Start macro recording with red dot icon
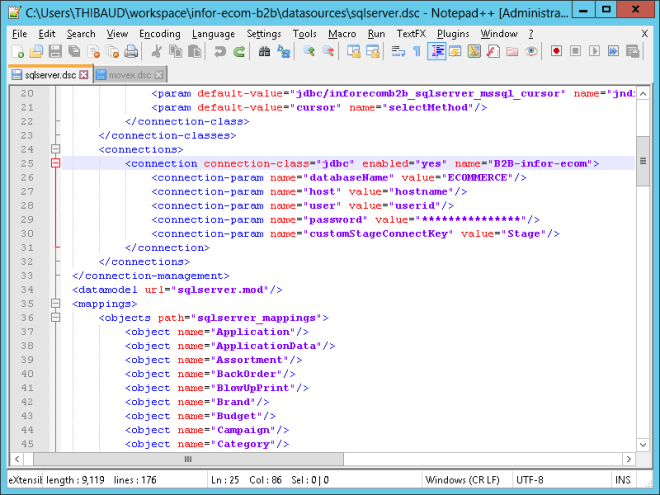Screen dimensions: 660x495 (x=555, y=51)
